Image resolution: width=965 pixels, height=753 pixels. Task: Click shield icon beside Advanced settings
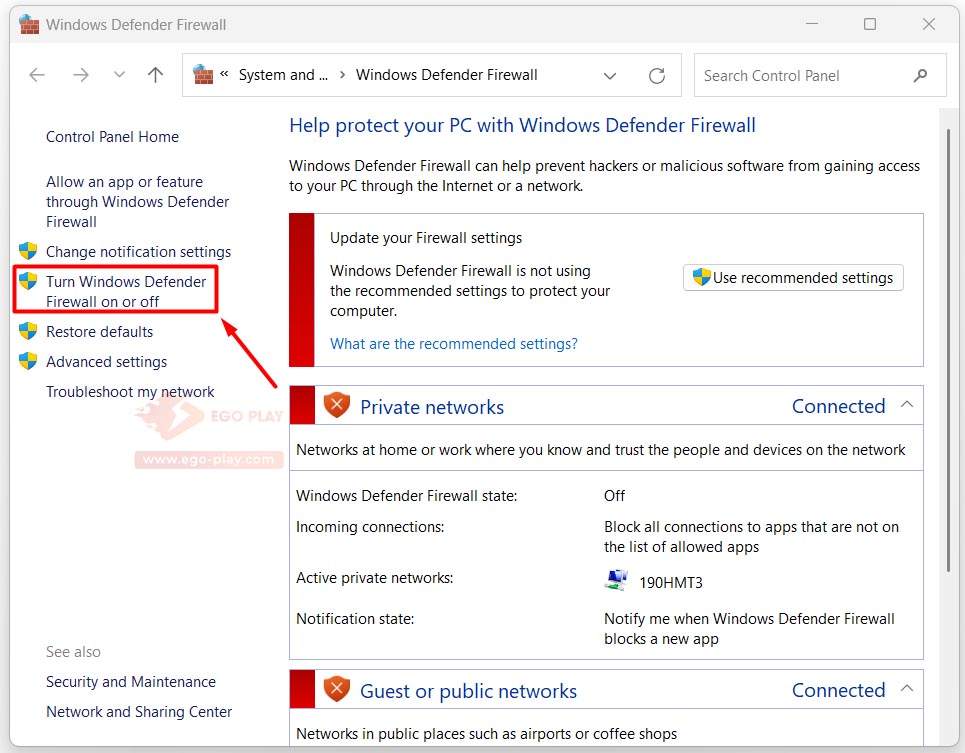(28, 361)
